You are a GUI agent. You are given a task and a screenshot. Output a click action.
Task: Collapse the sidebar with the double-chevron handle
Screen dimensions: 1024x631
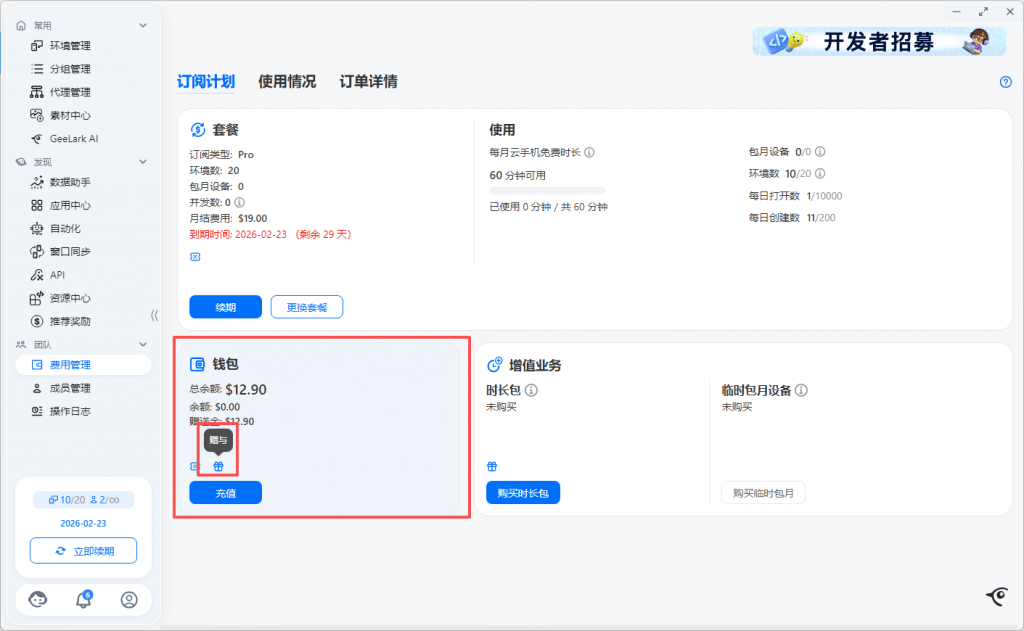click(x=155, y=315)
